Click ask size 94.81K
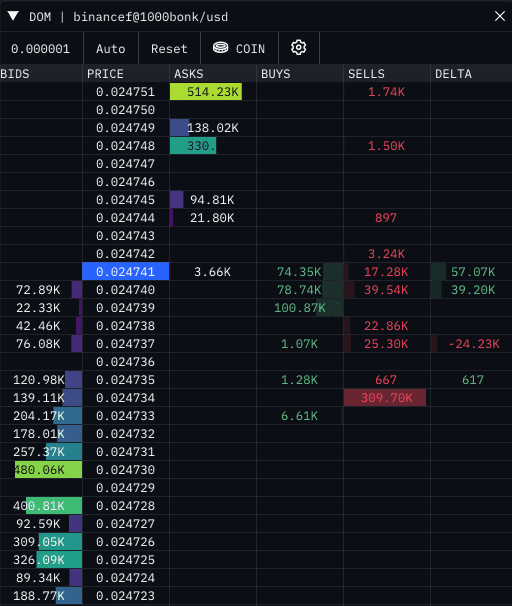 (212, 200)
